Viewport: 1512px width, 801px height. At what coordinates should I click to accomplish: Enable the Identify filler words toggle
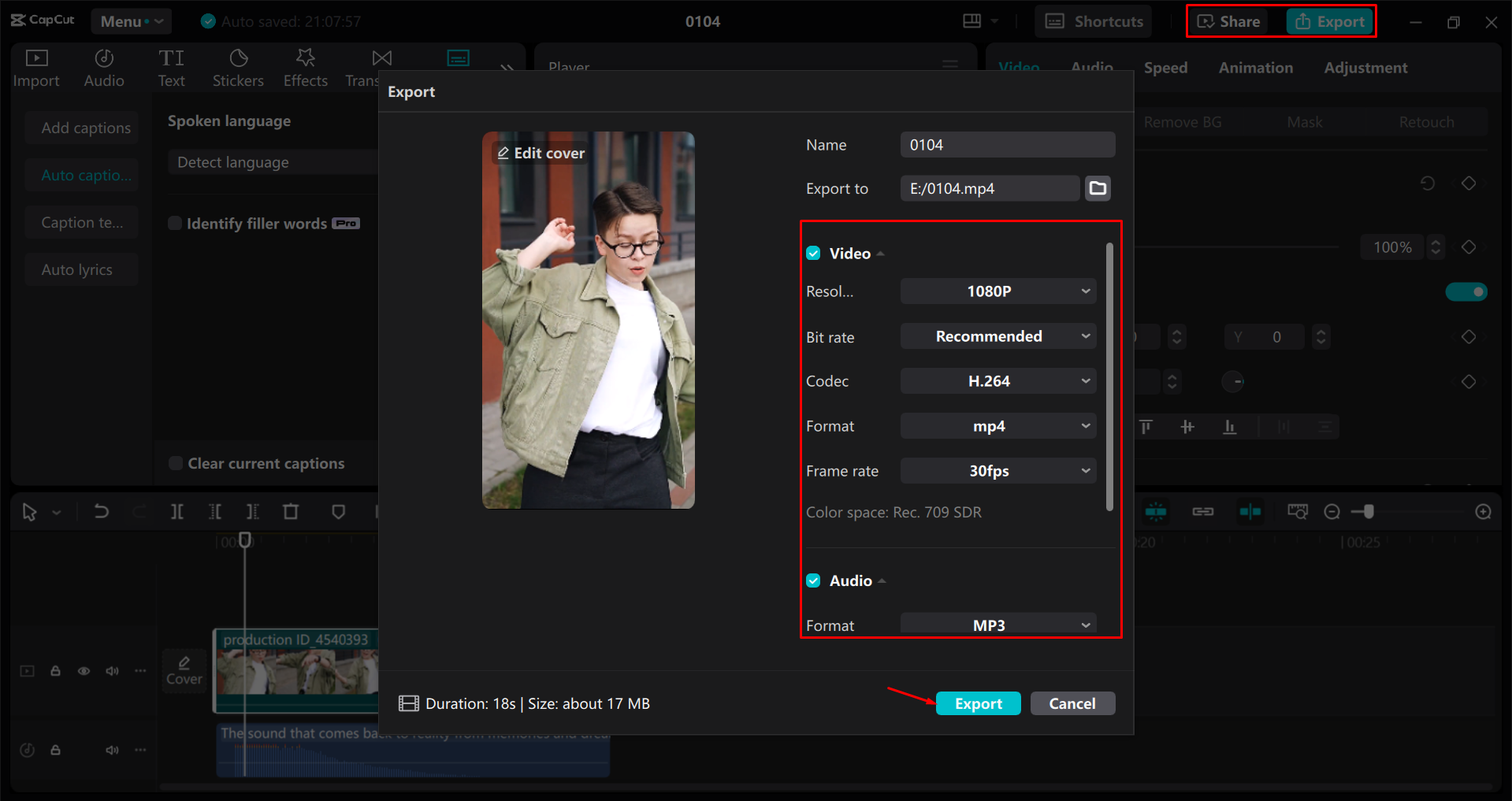pos(174,224)
